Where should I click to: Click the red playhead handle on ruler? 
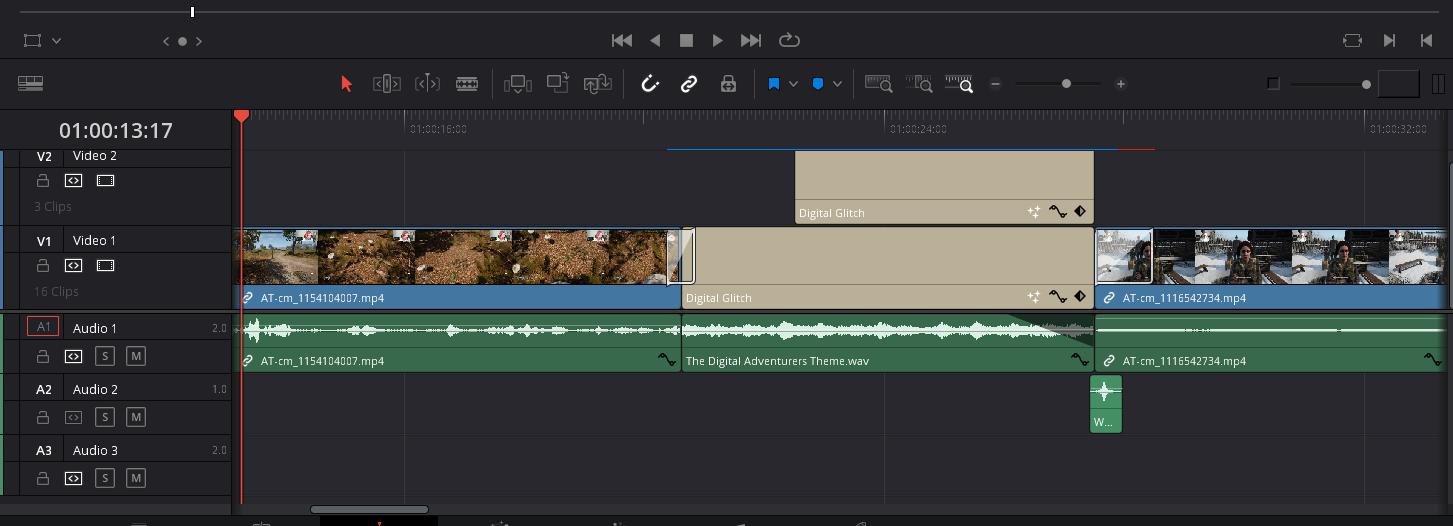[241, 117]
